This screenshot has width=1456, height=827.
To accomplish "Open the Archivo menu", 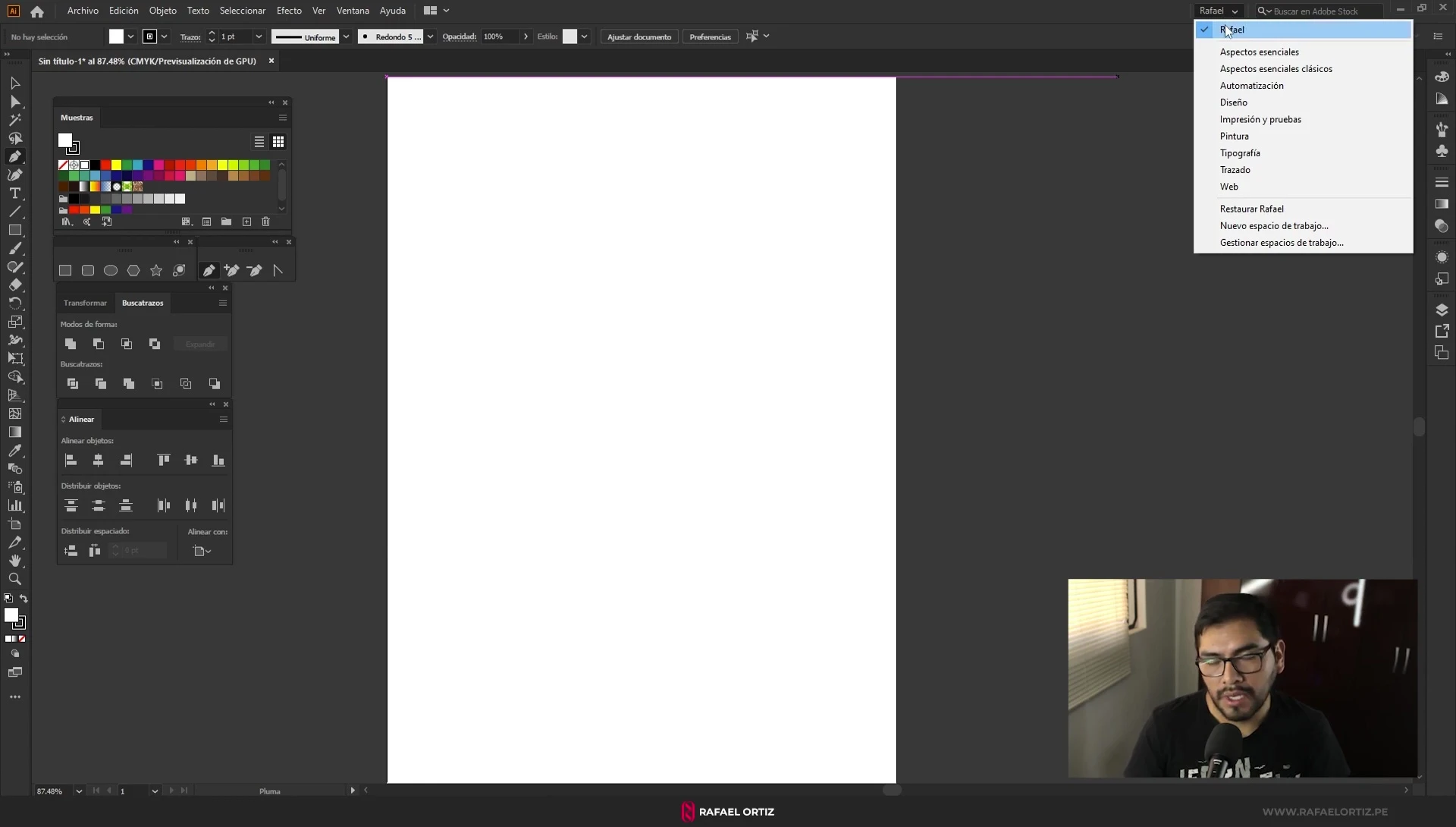I will point(83,11).
